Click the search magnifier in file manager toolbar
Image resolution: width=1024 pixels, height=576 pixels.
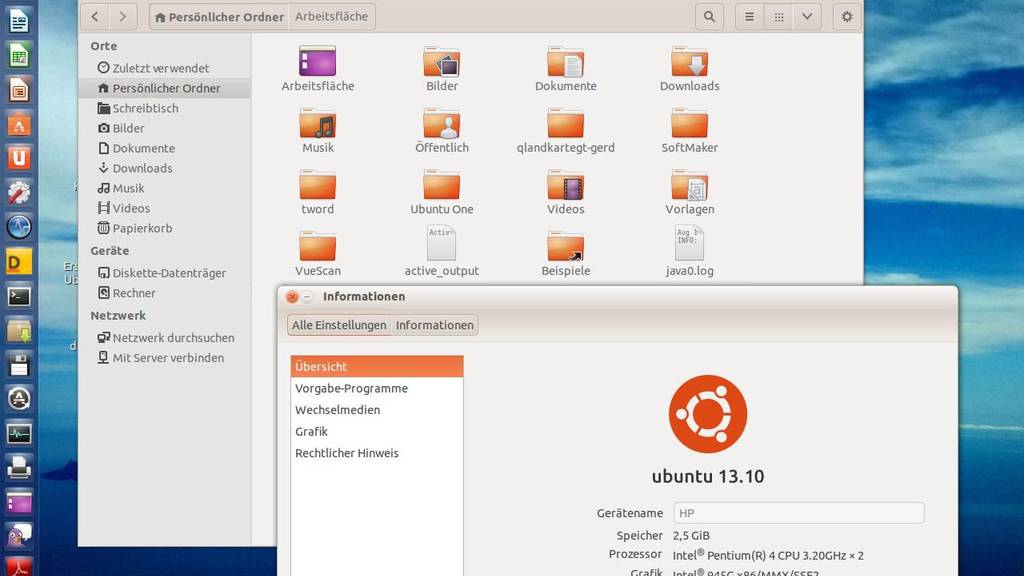coord(709,17)
